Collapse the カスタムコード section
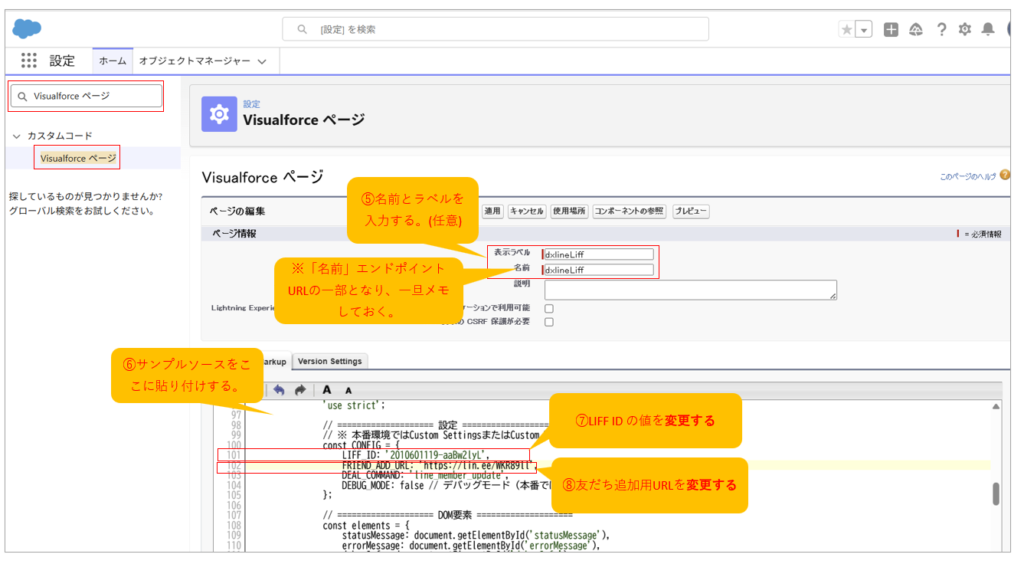1024x564 pixels. click(x=16, y=136)
